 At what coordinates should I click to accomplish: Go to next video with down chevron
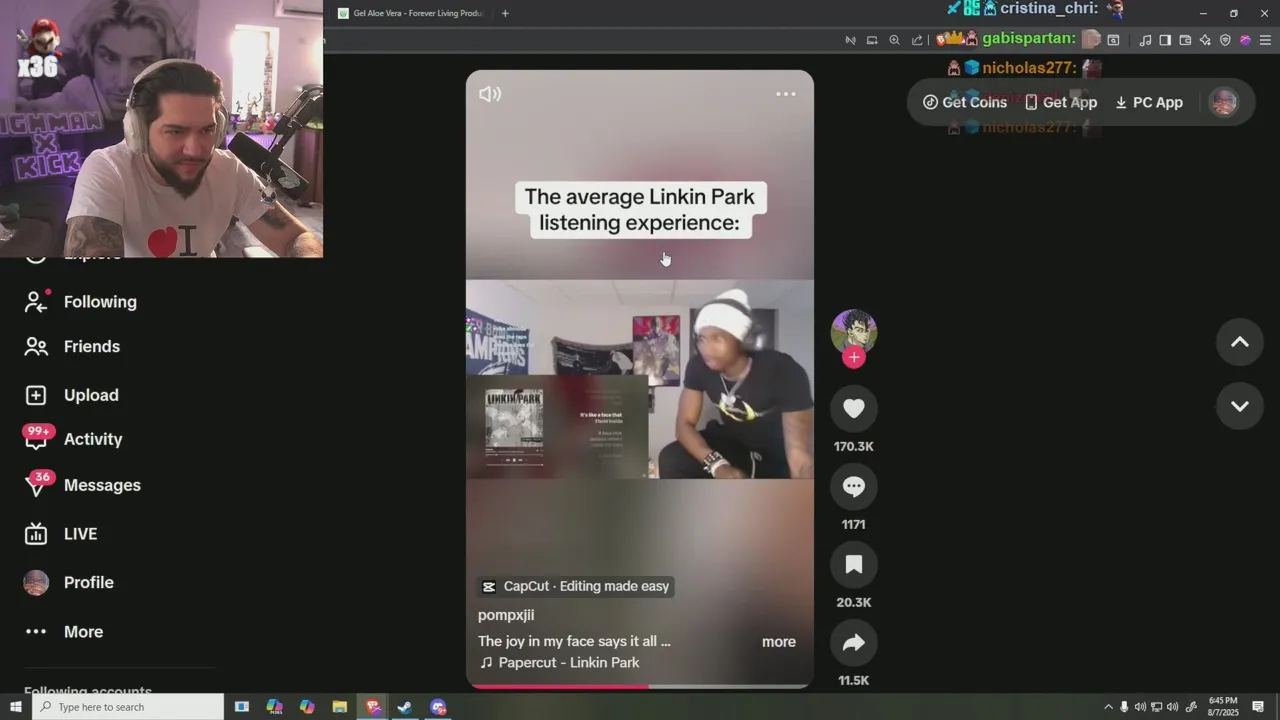tap(1240, 406)
